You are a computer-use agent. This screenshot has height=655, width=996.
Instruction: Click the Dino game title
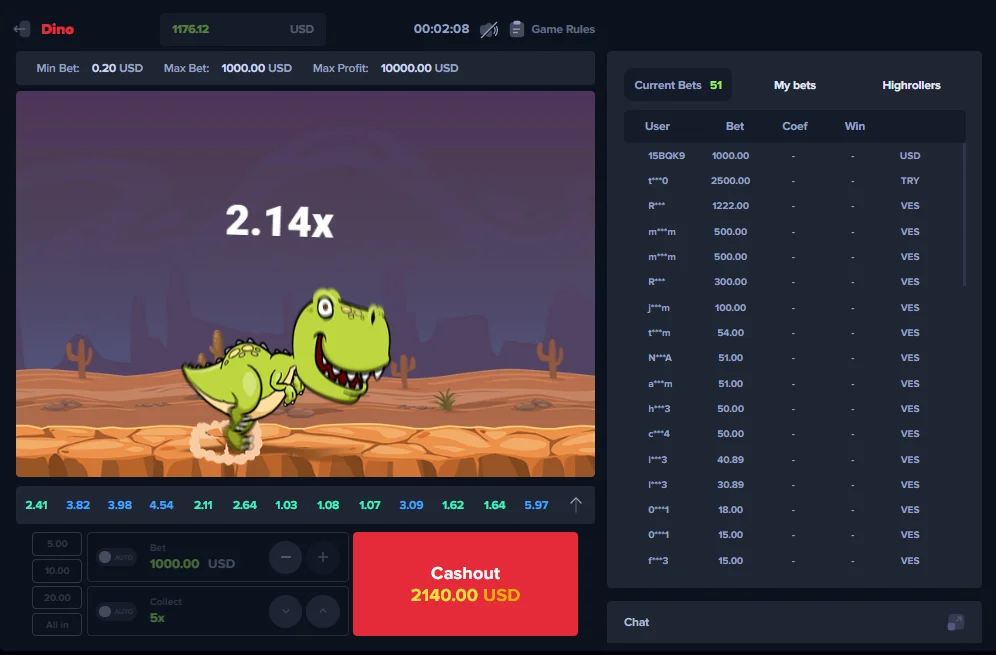pos(57,29)
